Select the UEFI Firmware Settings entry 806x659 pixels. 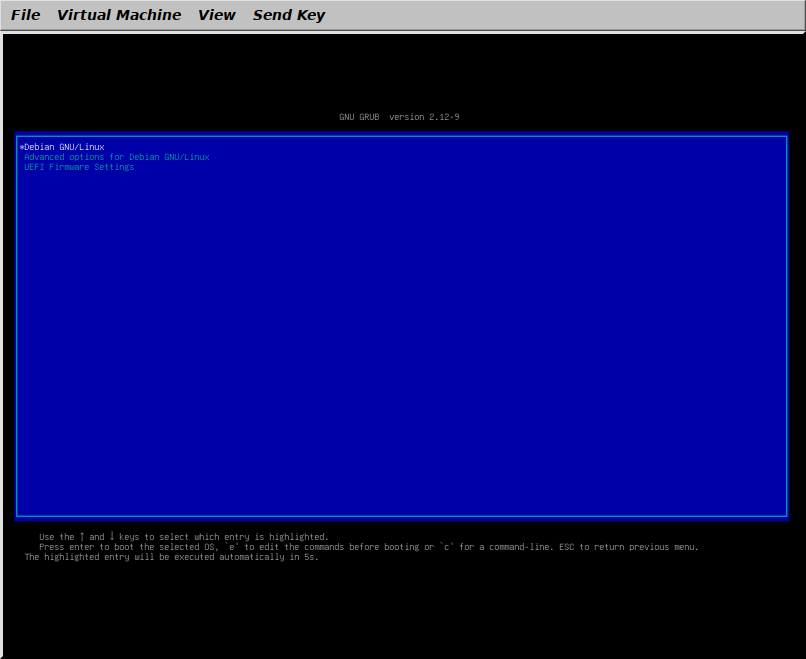79,167
